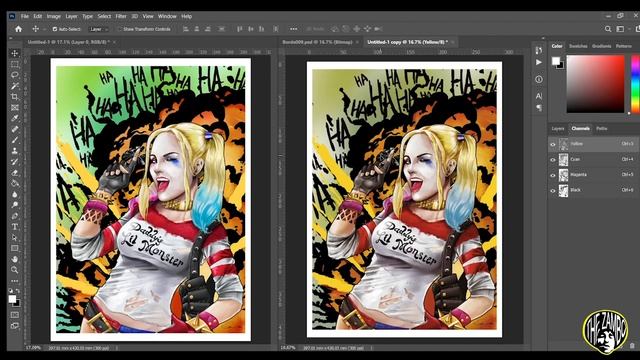The image size is (640, 360).
Task: Select the Rectangle shape tool
Action: [x=15, y=248]
